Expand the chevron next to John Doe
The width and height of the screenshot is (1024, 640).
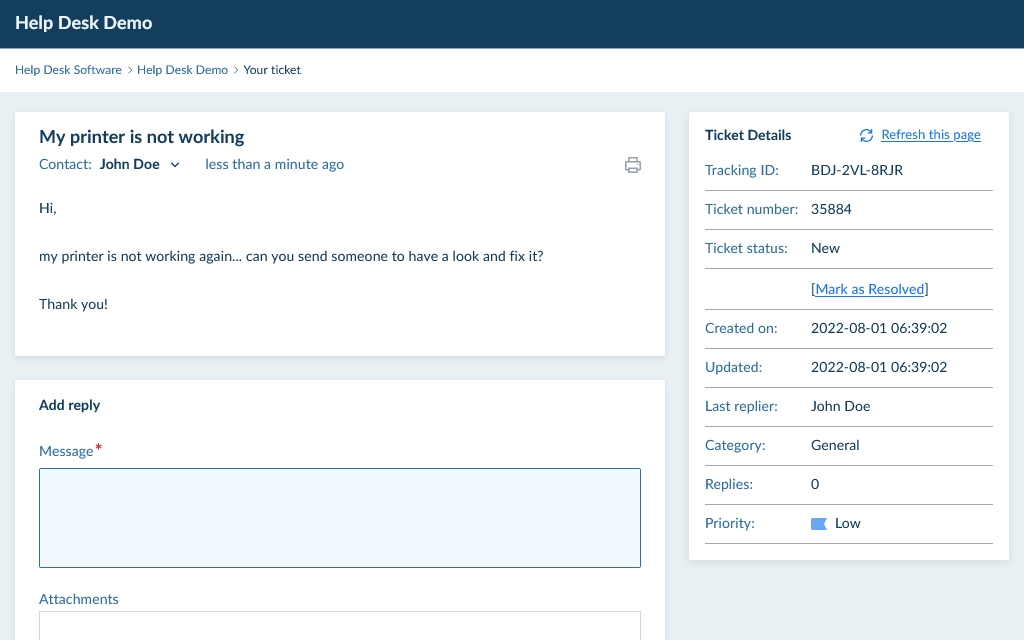(175, 165)
